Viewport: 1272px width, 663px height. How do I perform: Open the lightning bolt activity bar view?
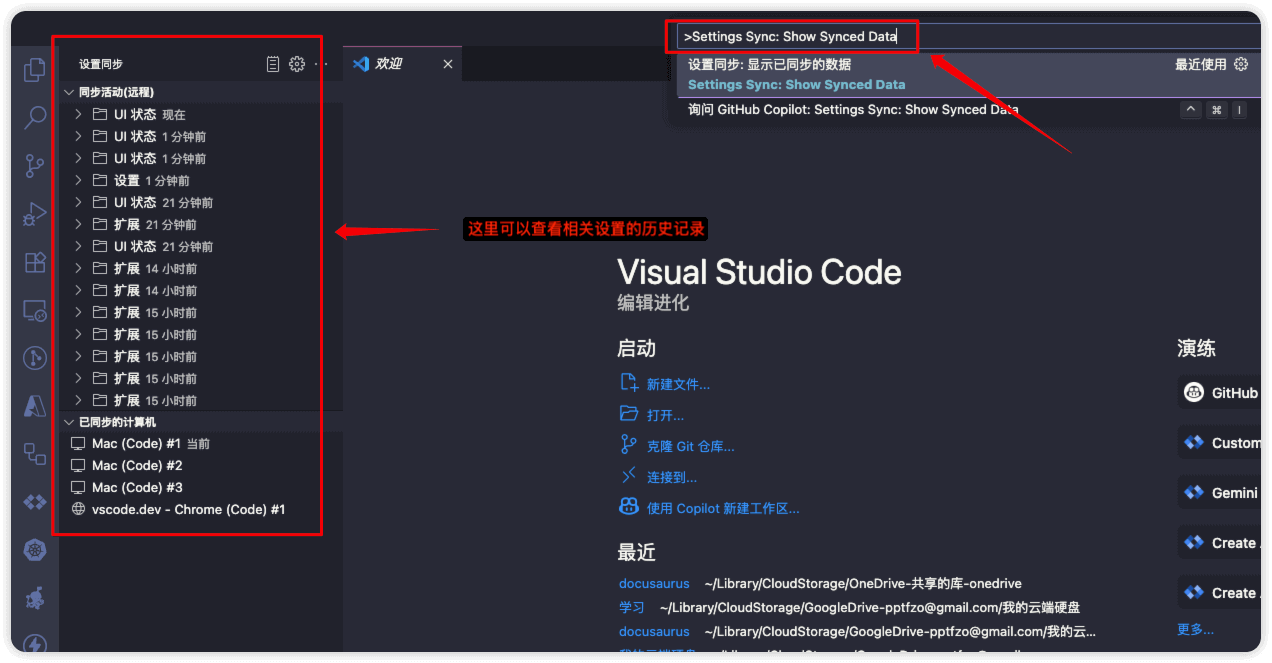point(35,645)
